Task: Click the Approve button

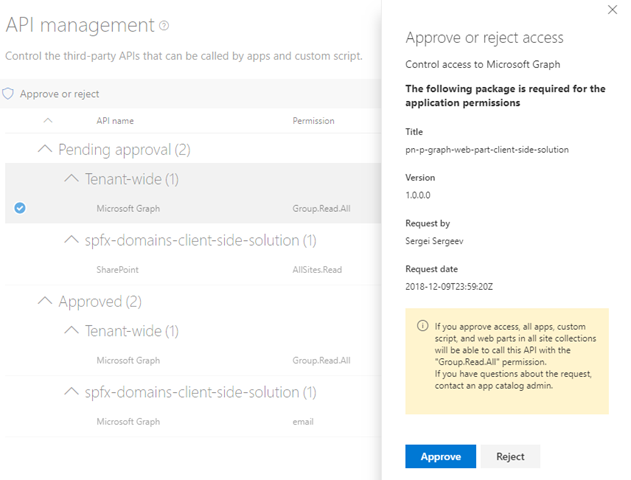Action: (440, 456)
